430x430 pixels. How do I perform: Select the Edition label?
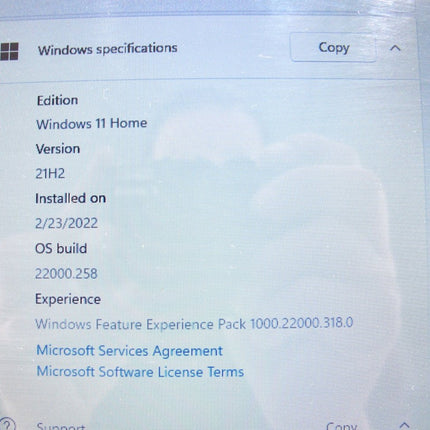click(x=57, y=100)
